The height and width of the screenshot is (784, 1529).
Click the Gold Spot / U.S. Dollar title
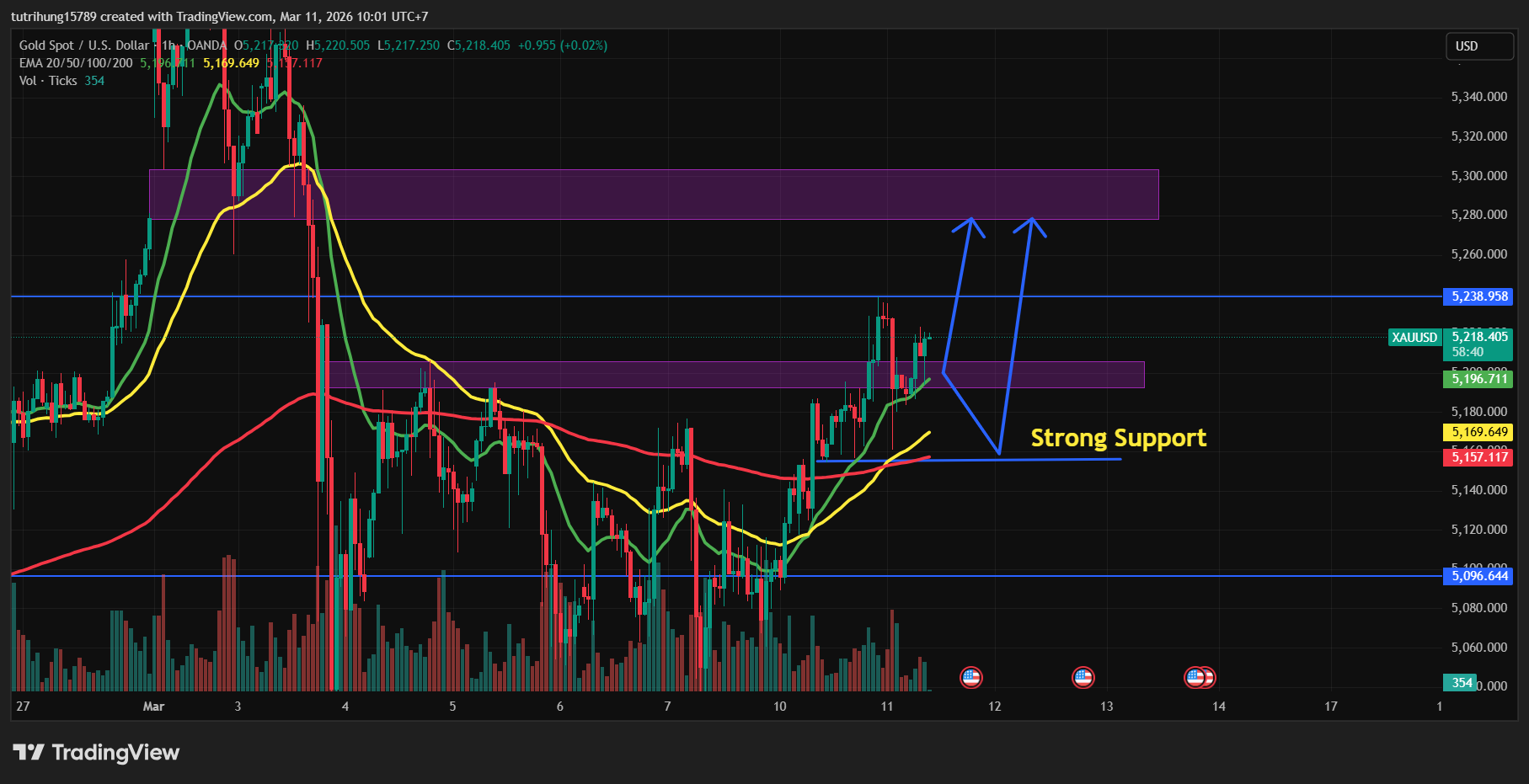[84, 45]
